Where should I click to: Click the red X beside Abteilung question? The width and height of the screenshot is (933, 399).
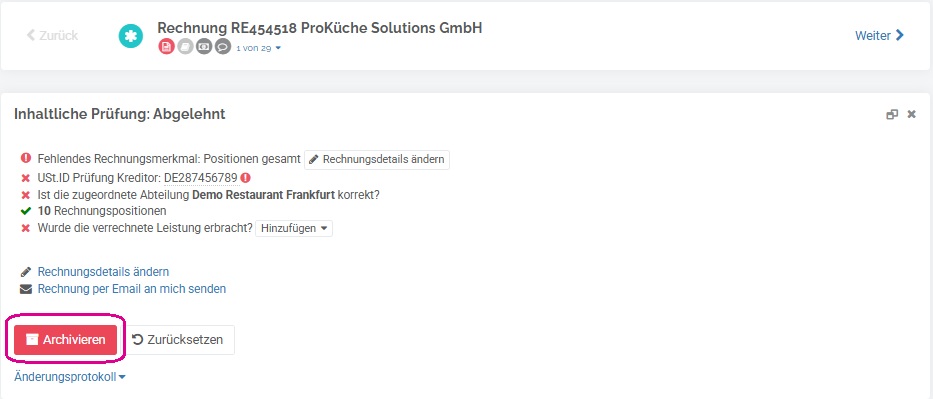pos(26,195)
